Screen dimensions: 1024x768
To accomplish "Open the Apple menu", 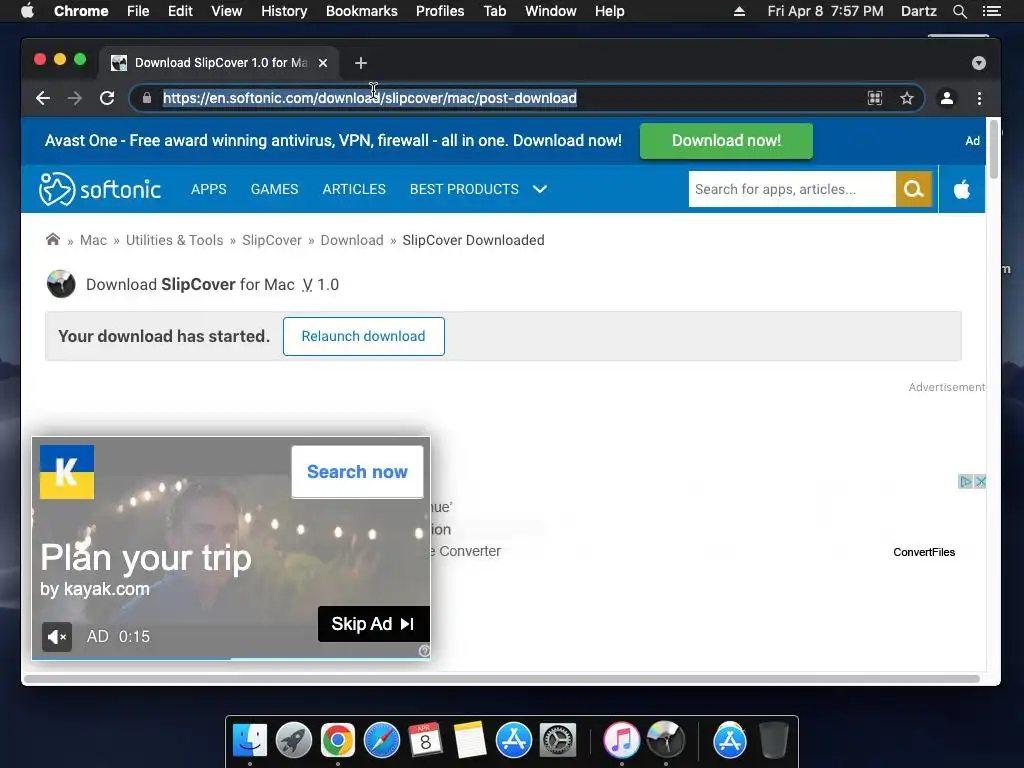I will pos(27,11).
